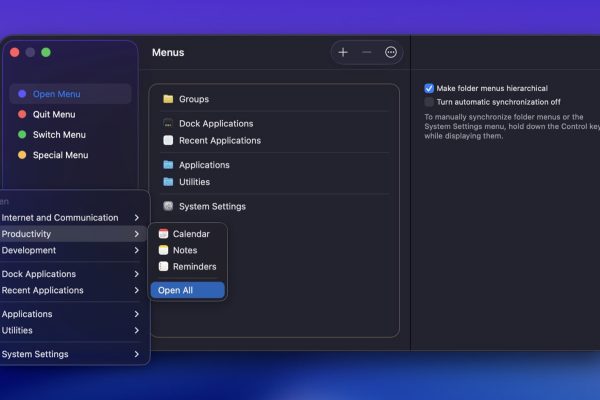Choose Reminders from Productivity submenu
Viewport: 600px width, 400px height.
pyautogui.click(x=188, y=266)
